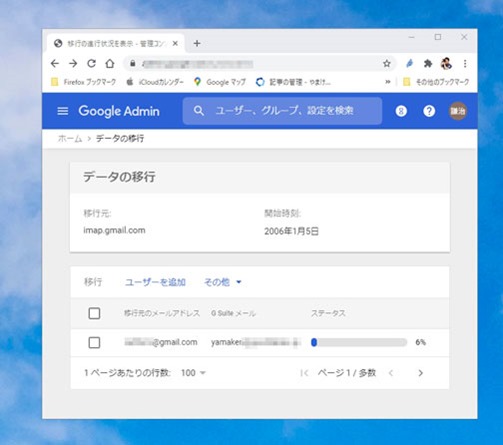Screen dimensions: 503x445
Task: Click the ステータス column header
Action: (x=328, y=313)
